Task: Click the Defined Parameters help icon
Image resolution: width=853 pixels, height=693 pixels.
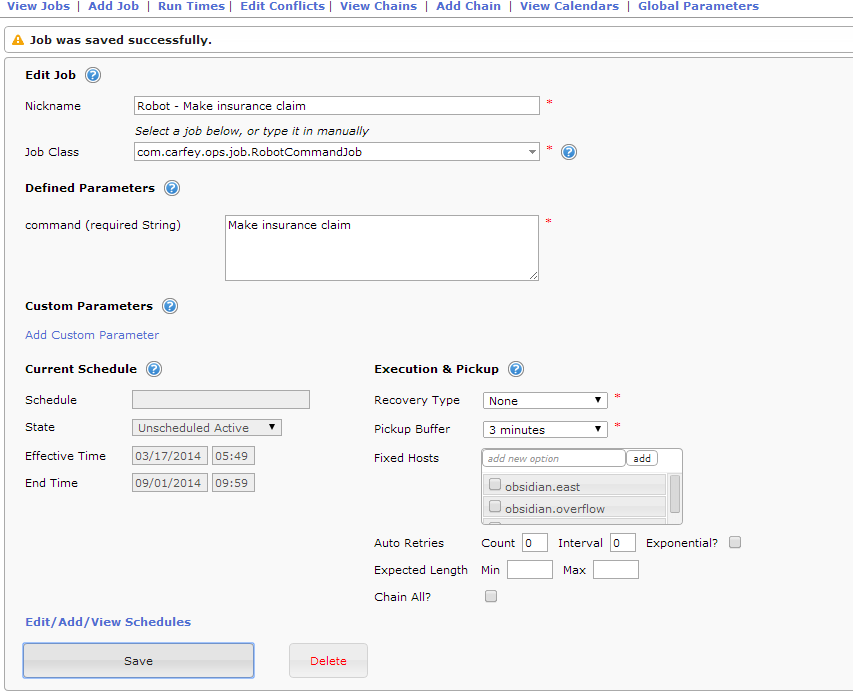Action: point(171,188)
